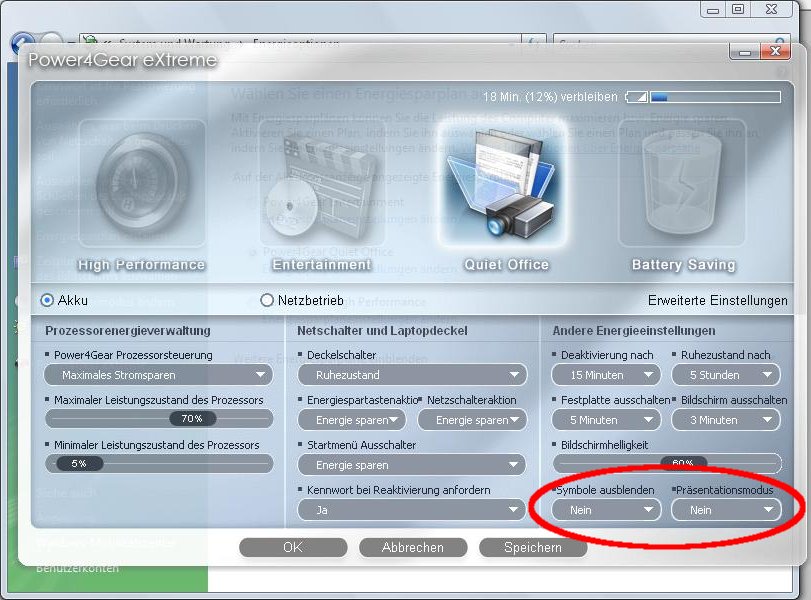The image size is (811, 600).
Task: Open the Deaktivierung nach dropdown
Action: click(606, 375)
